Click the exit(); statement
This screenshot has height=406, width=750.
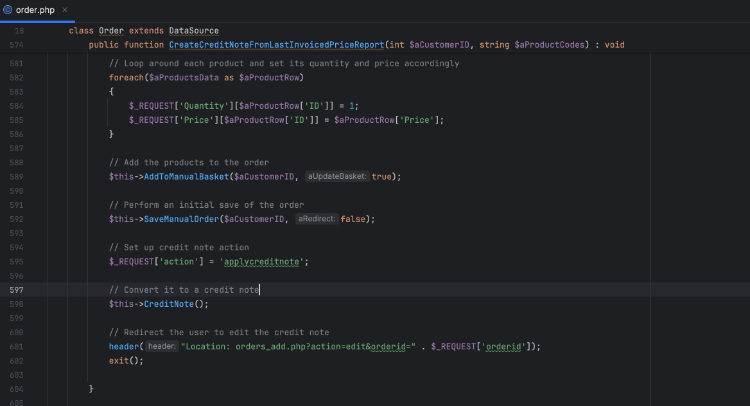(126, 361)
